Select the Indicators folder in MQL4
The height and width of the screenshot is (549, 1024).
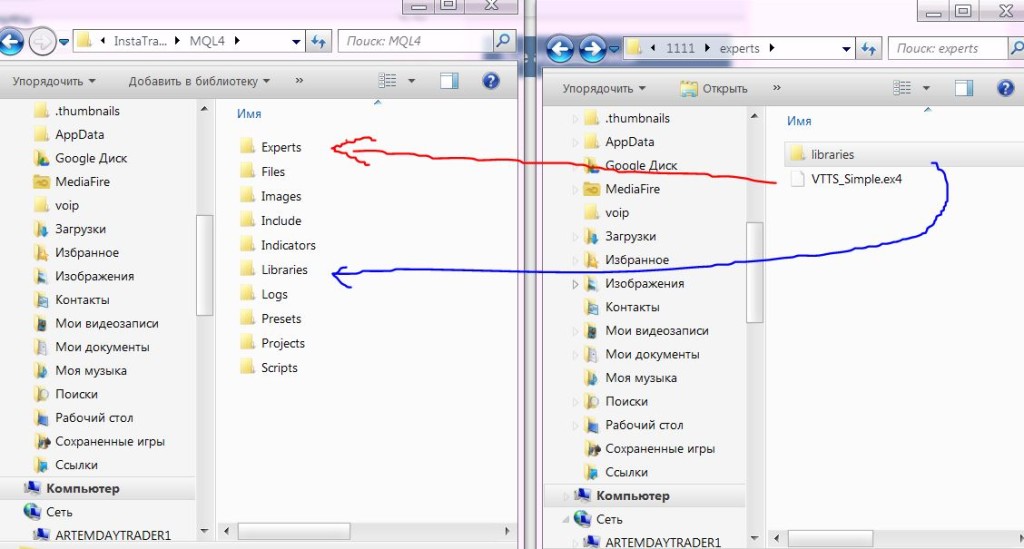coord(278,245)
